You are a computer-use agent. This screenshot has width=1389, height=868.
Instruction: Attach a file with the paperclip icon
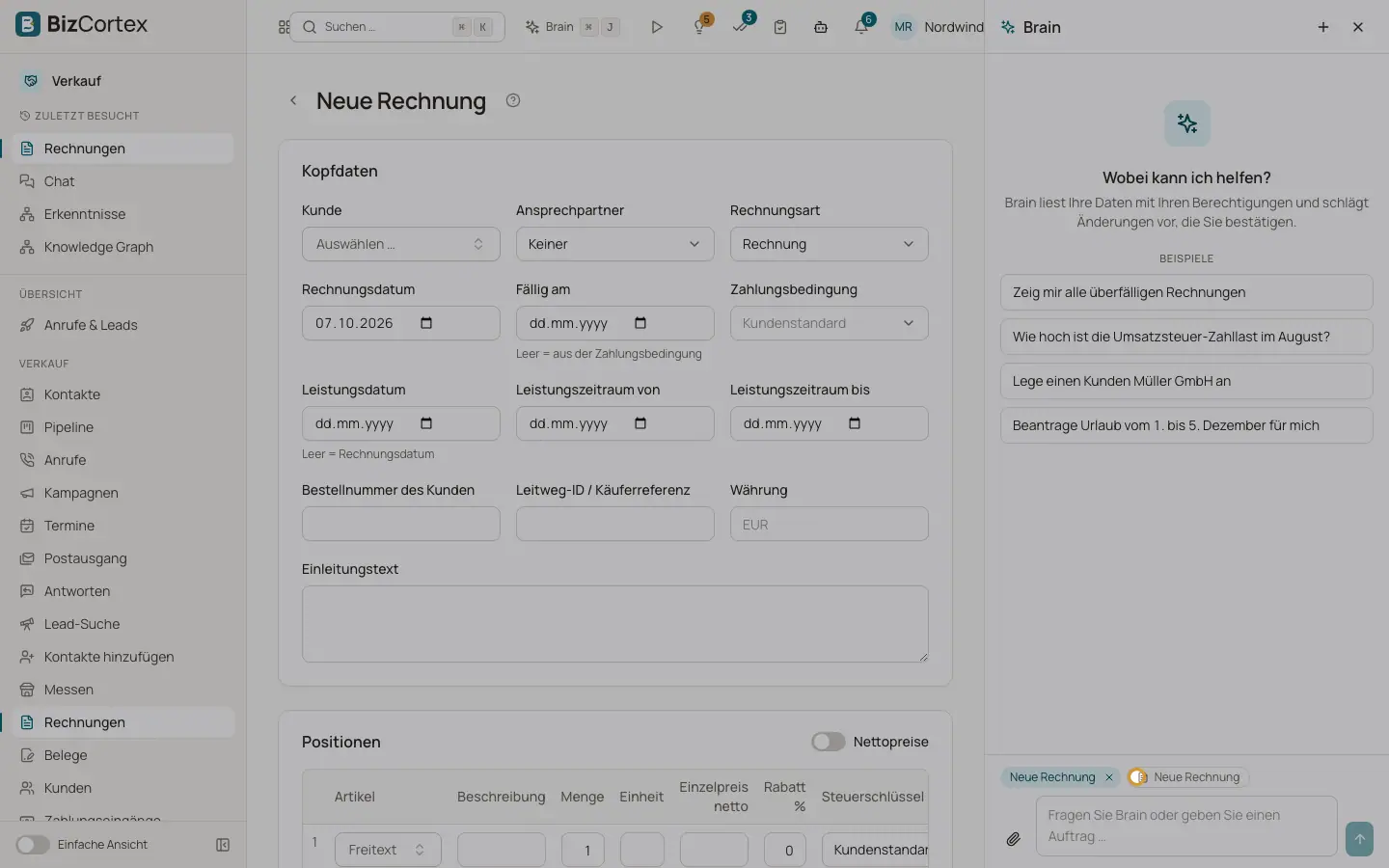coord(1013,839)
